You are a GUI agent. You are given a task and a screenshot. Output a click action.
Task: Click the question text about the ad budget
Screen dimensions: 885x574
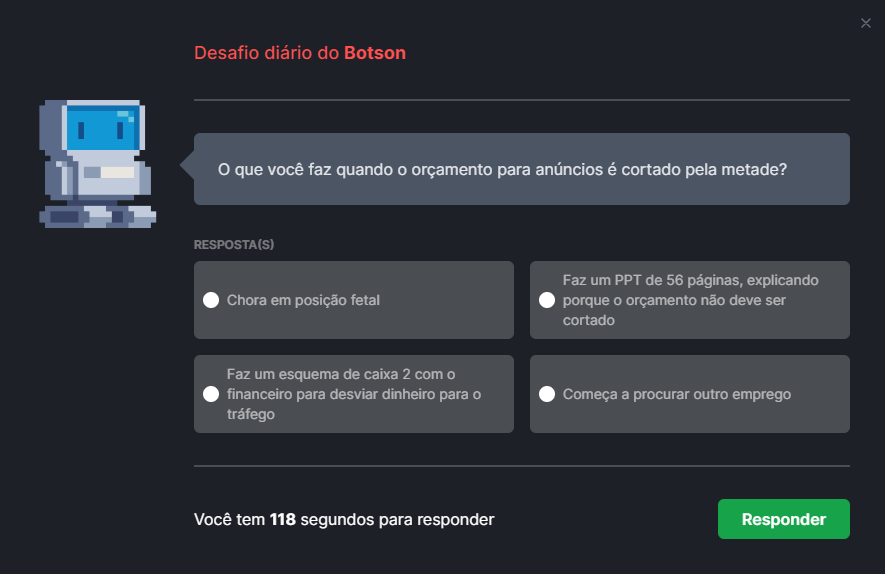pos(502,169)
